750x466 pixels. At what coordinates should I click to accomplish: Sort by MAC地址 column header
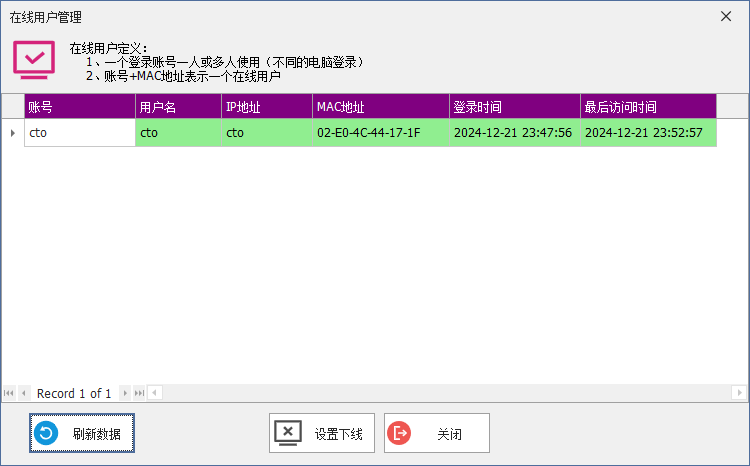point(381,106)
